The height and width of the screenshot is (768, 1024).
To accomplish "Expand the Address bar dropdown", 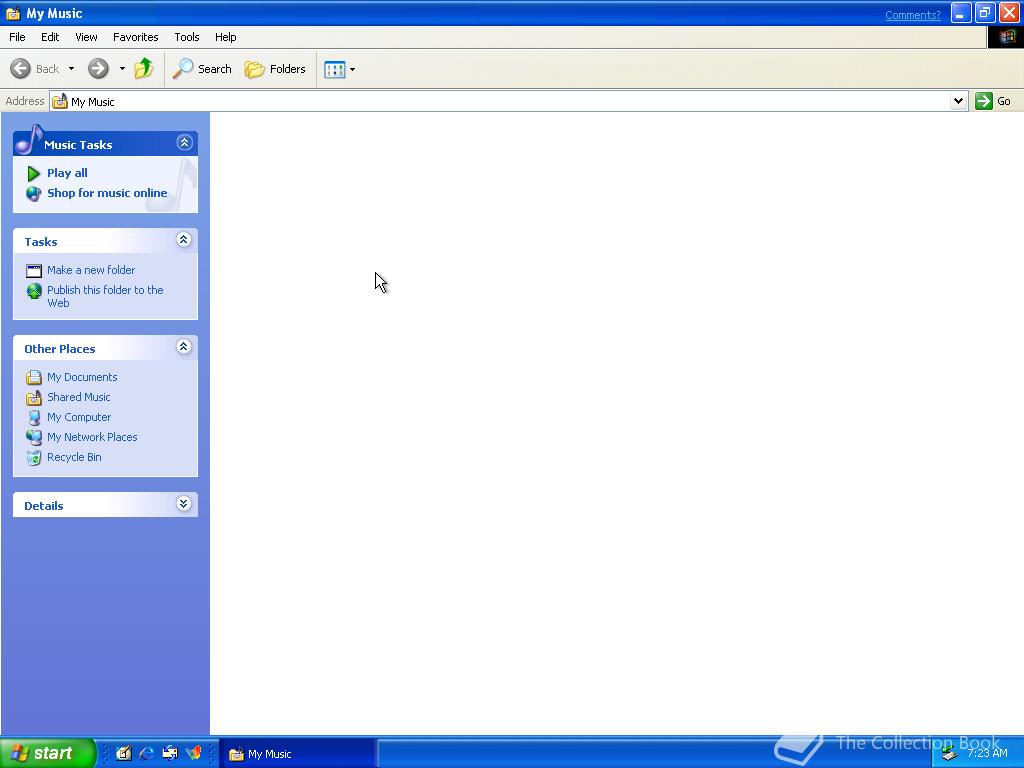I will tap(958, 101).
